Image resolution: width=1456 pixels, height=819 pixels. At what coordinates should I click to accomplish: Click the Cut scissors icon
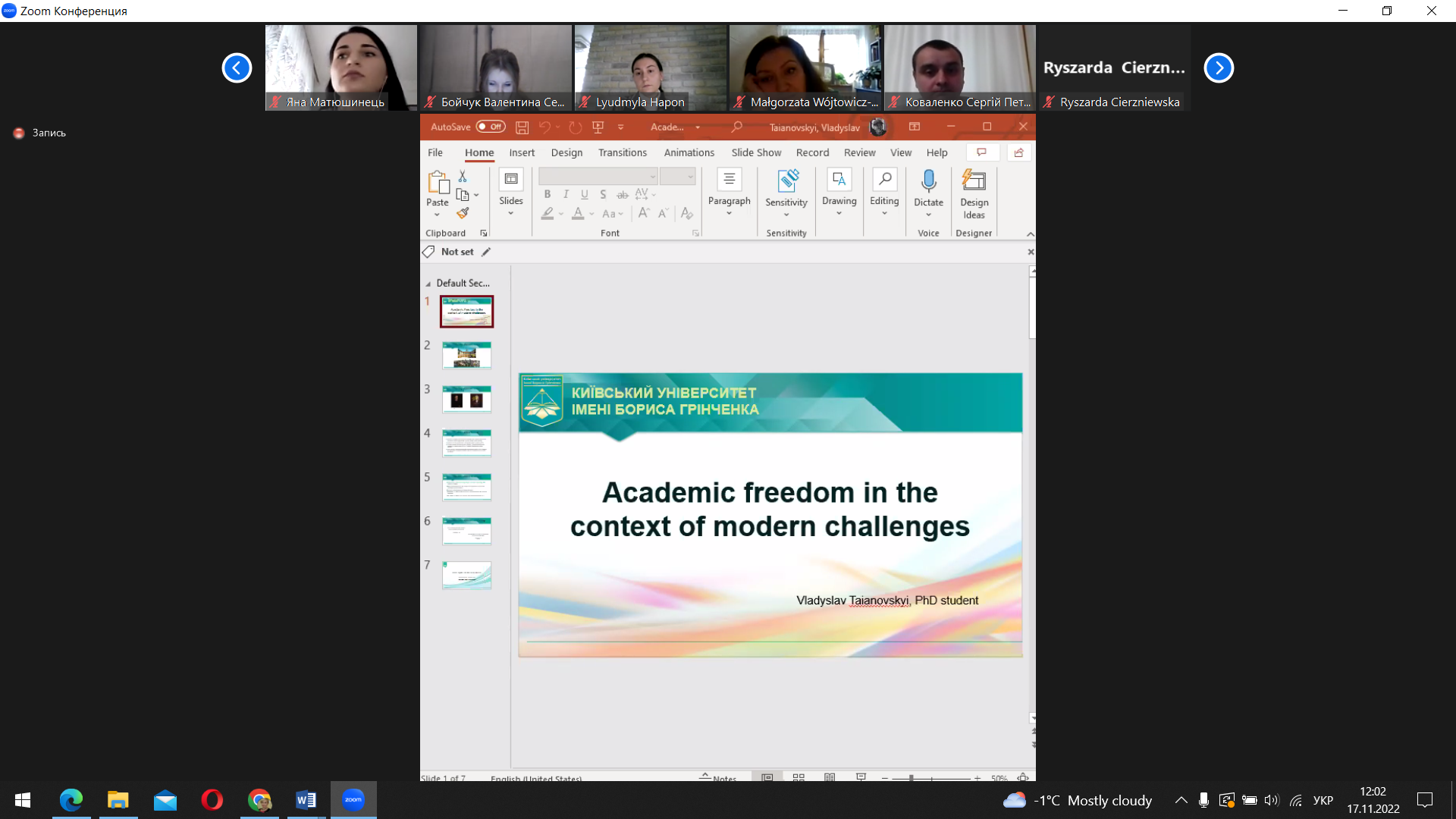pos(463,176)
